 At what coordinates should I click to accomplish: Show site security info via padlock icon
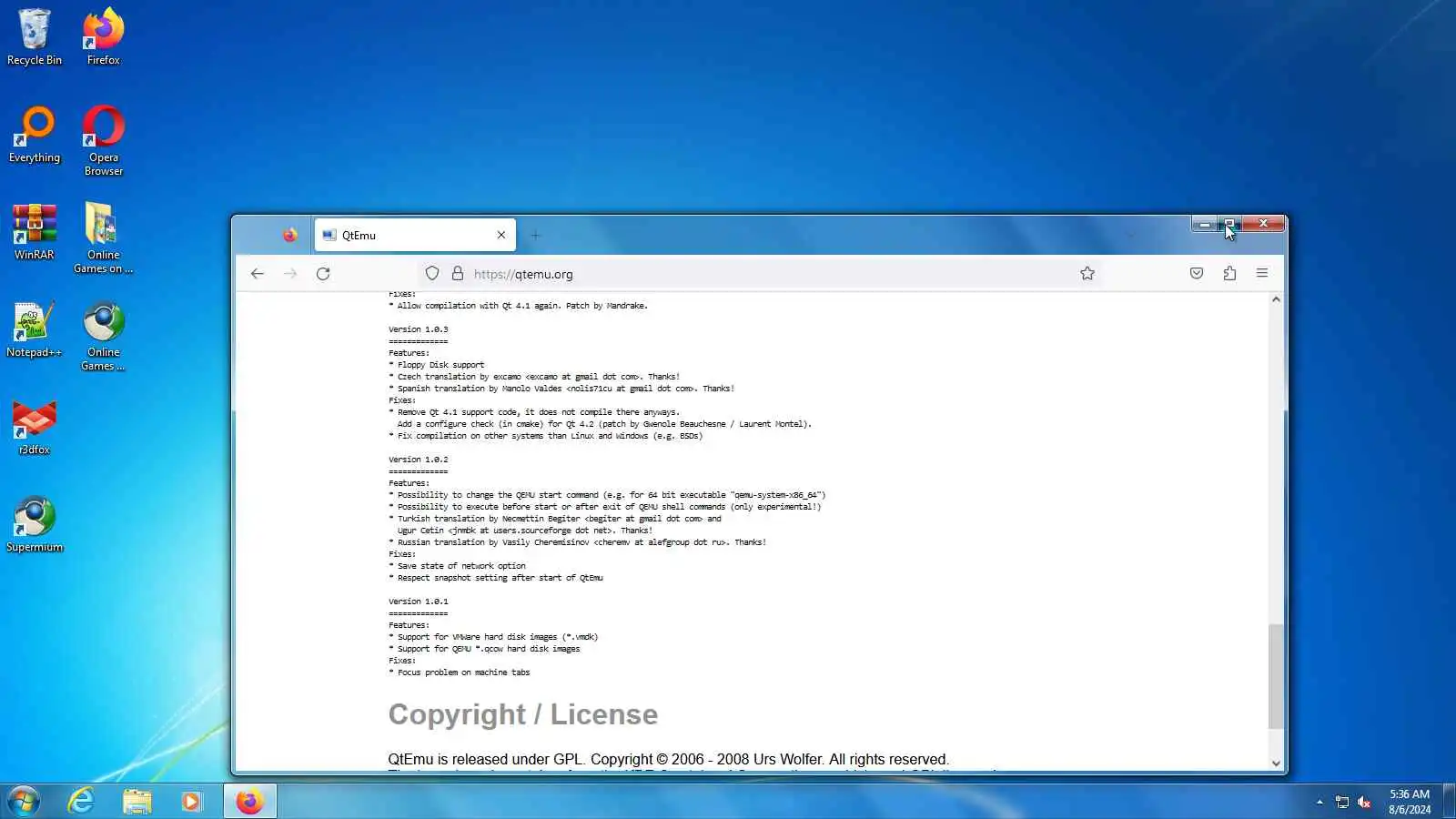pyautogui.click(x=458, y=274)
